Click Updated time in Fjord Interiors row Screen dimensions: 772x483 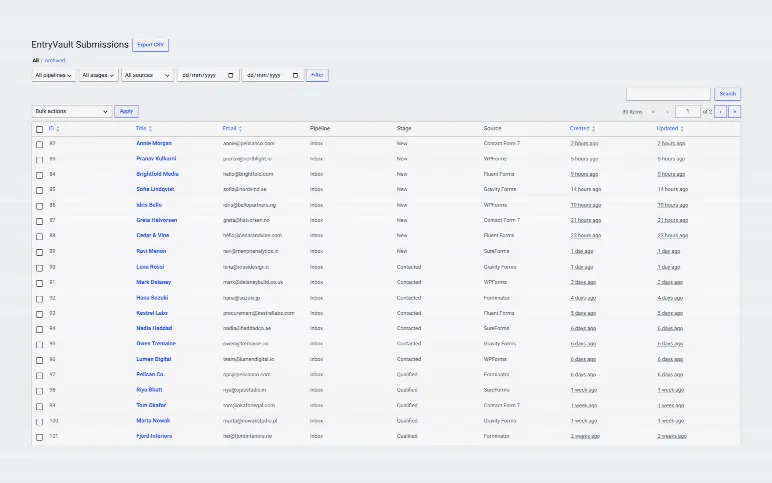click(672, 436)
